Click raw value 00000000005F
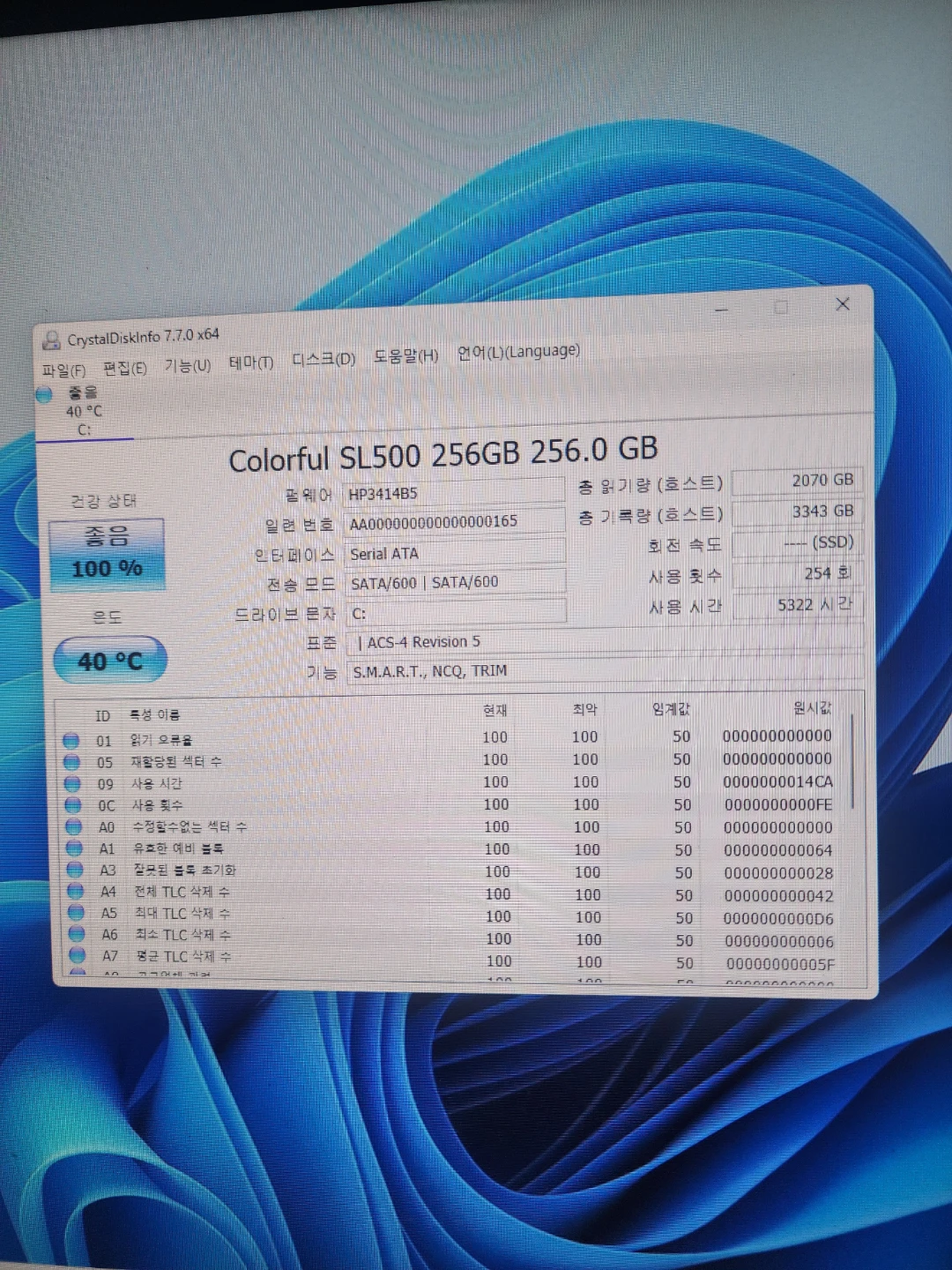This screenshot has height=1270, width=952. (x=780, y=964)
